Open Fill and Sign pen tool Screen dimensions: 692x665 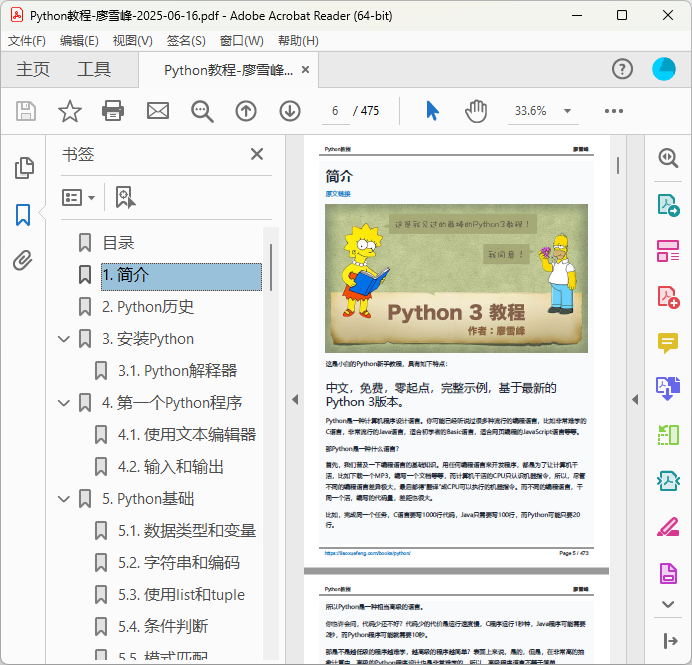(668, 526)
